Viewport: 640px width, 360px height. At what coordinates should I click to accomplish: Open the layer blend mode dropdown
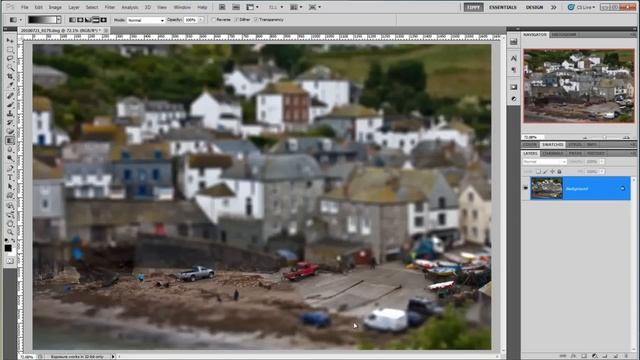pos(544,162)
